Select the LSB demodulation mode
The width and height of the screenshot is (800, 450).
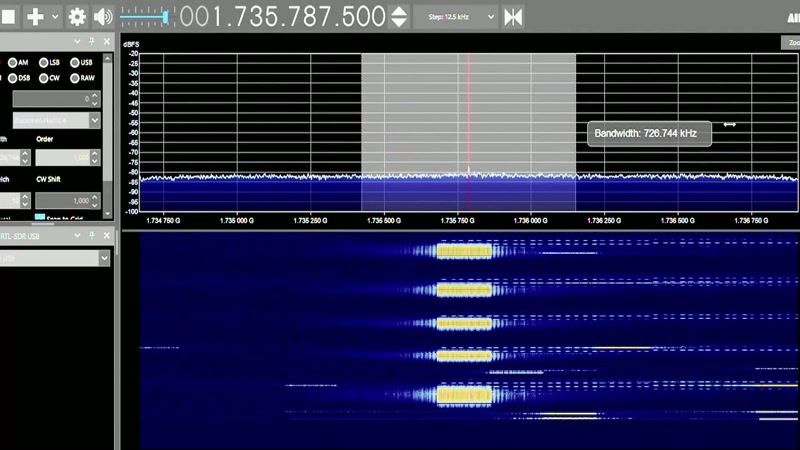(x=49, y=63)
